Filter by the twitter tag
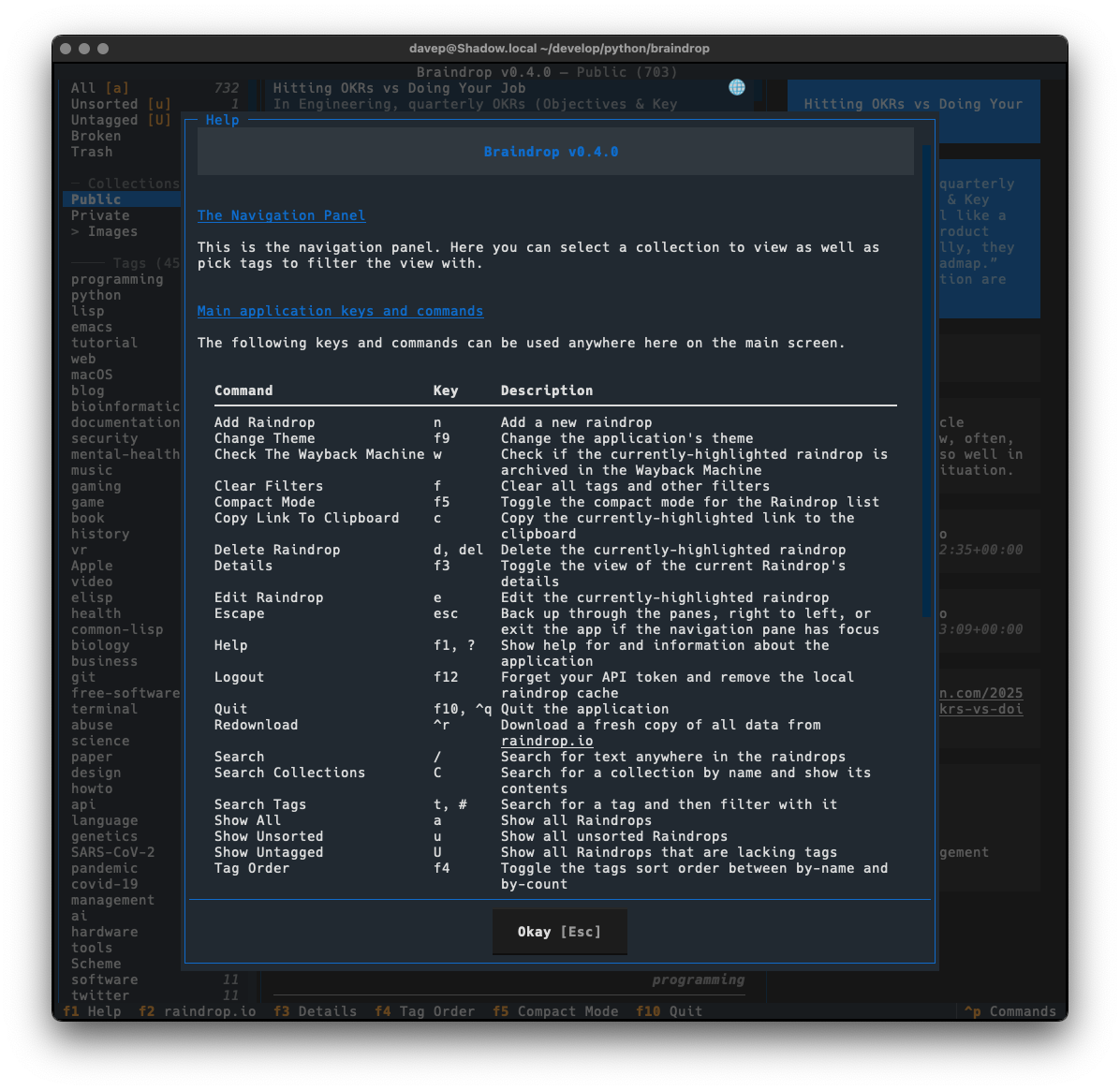 (100, 995)
